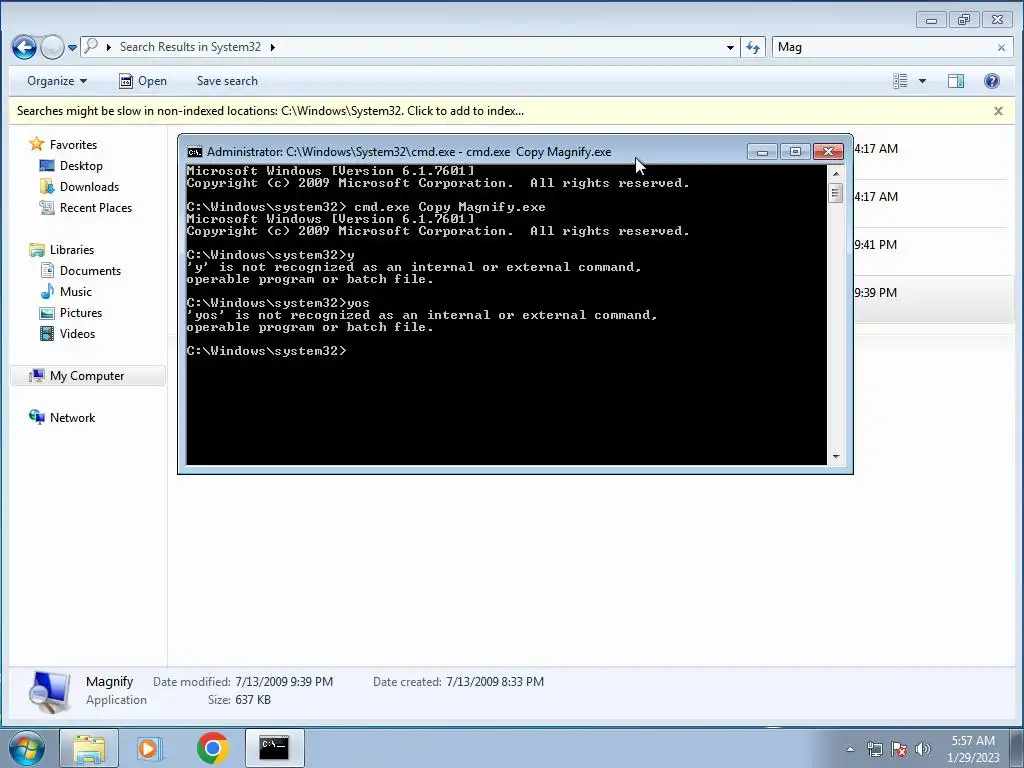Open the address bar history dropdown
The width and height of the screenshot is (1024, 768).
click(729, 48)
